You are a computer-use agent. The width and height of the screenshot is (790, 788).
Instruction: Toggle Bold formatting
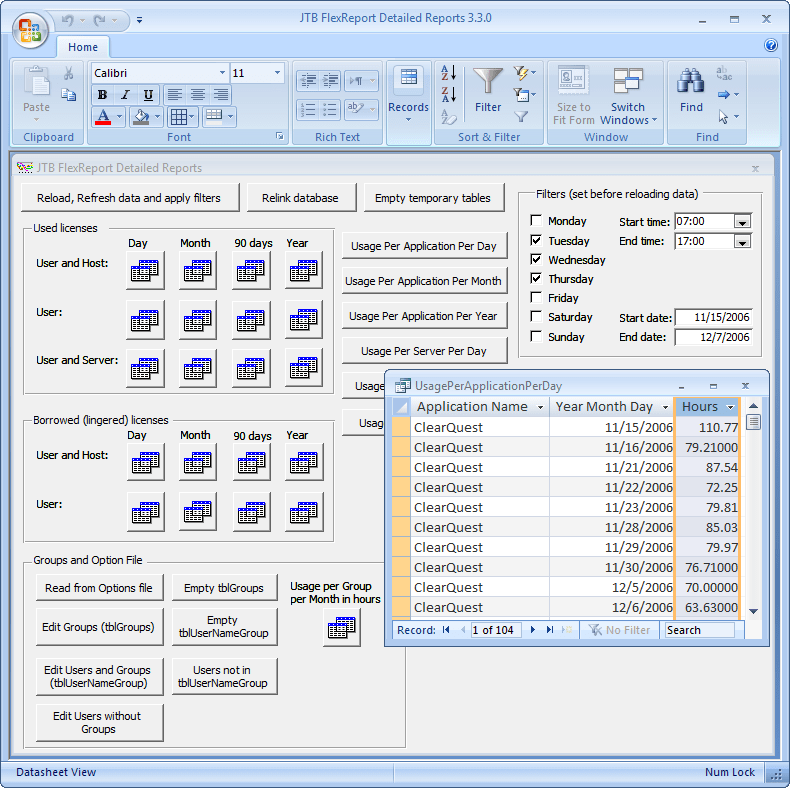point(102,95)
